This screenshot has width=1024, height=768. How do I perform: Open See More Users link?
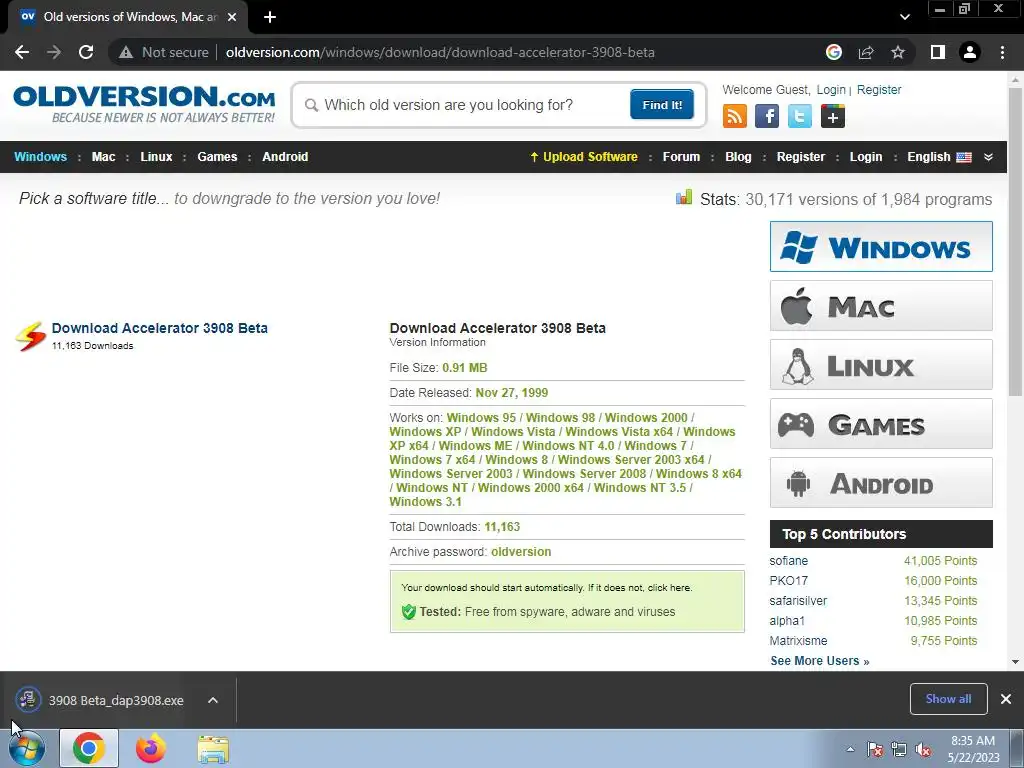pyautogui.click(x=820, y=661)
